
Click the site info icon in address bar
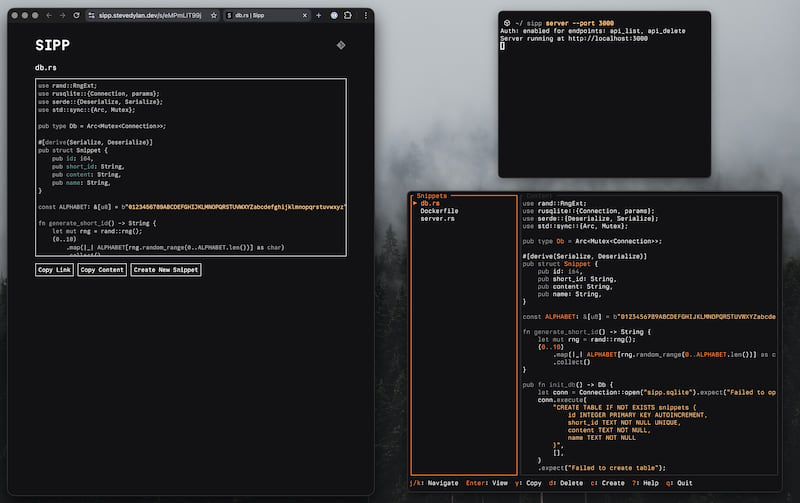pos(91,16)
